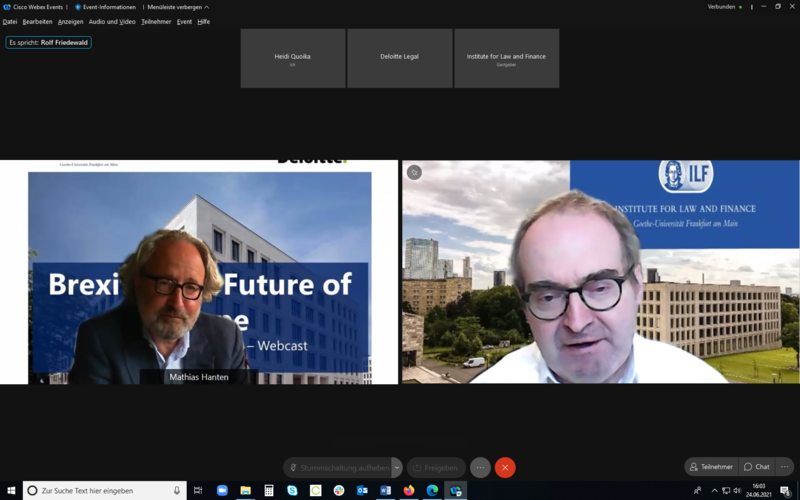Image resolution: width=800 pixels, height=500 pixels.
Task: Open Calculator from the taskbar
Action: point(269,490)
